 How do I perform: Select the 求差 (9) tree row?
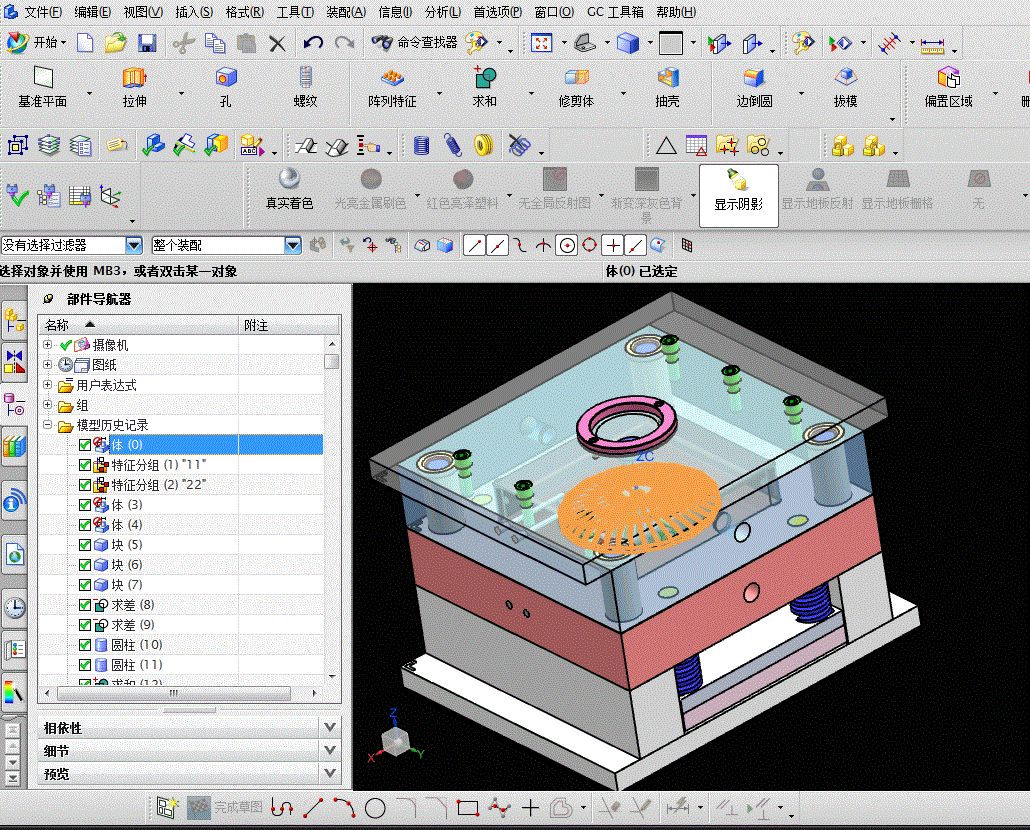pos(181,624)
